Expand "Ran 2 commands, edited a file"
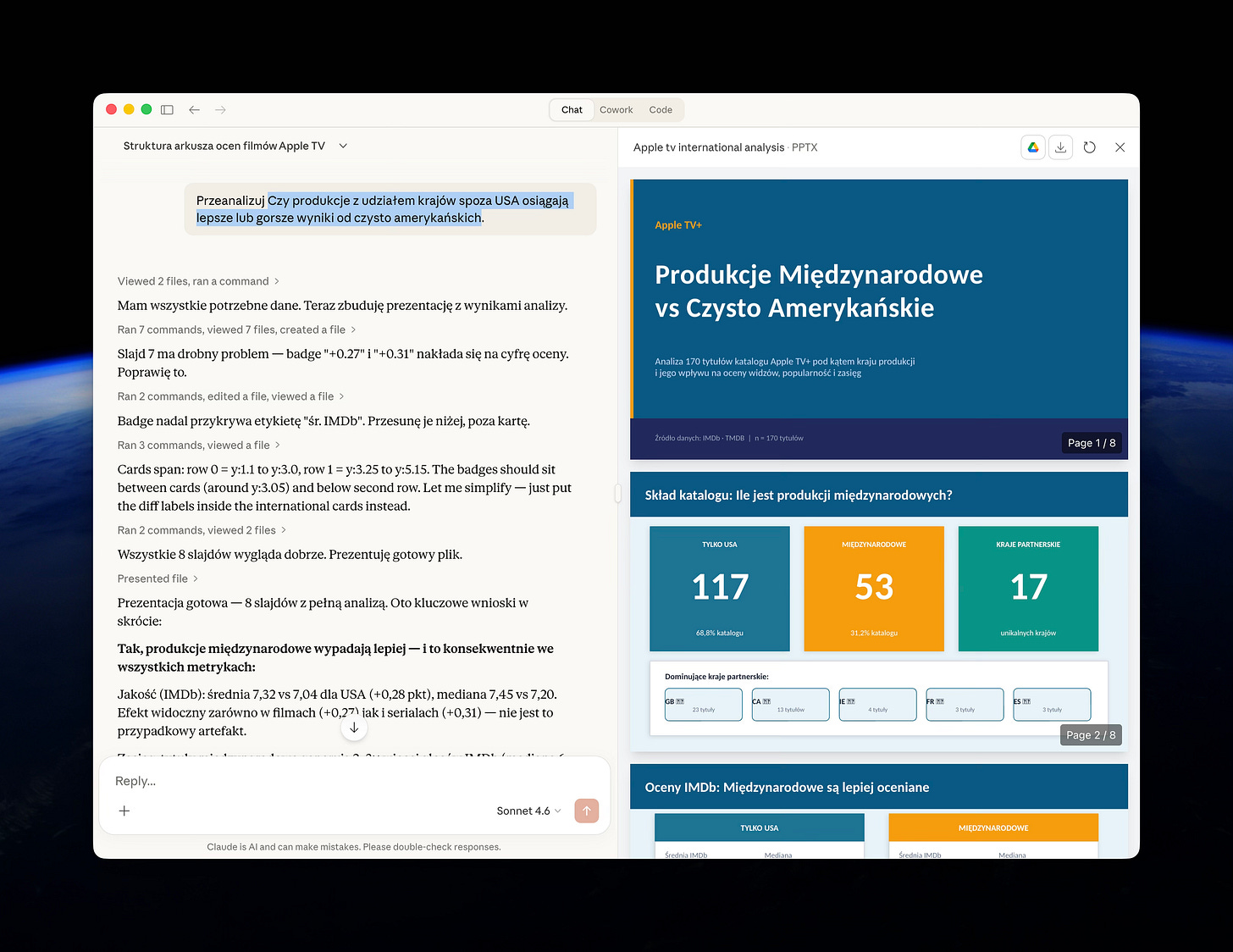Viewport: 1233px width, 952px height. click(x=230, y=396)
